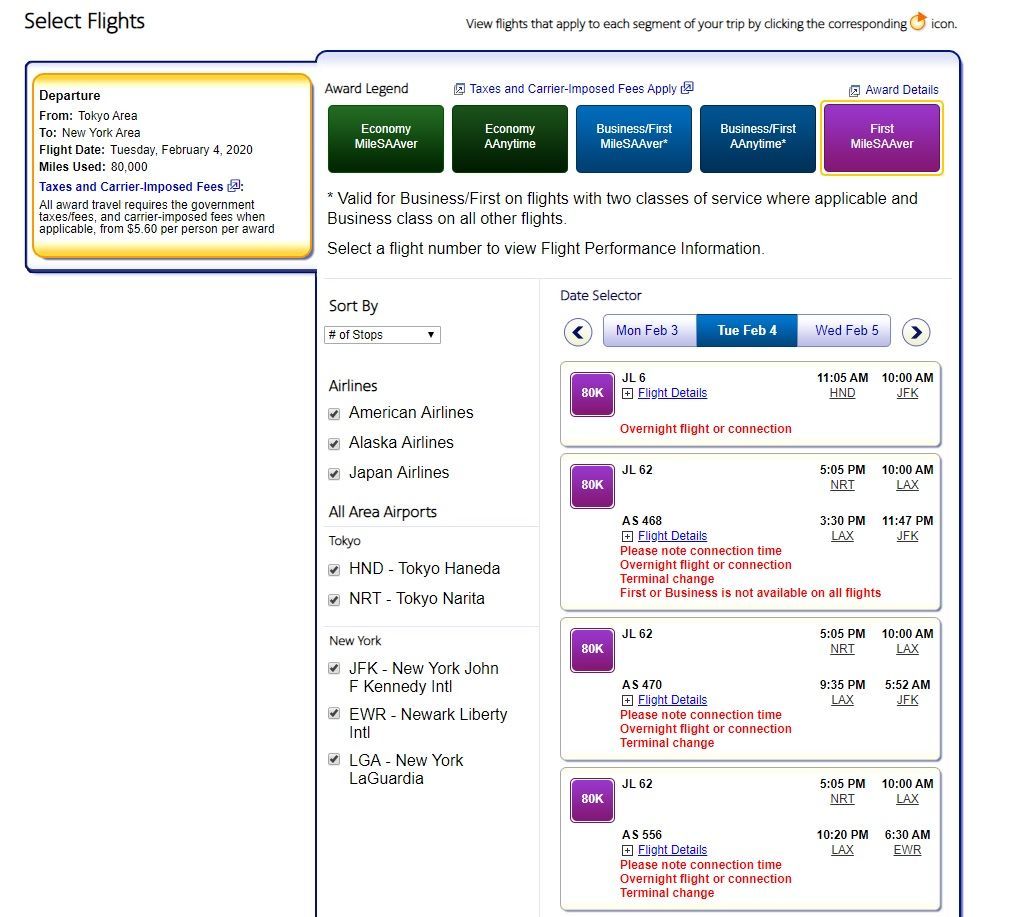Click the popup icon right of Taxes and Carrier-Imposed Fees Apply
This screenshot has height=917, width=1031.
coord(687,87)
